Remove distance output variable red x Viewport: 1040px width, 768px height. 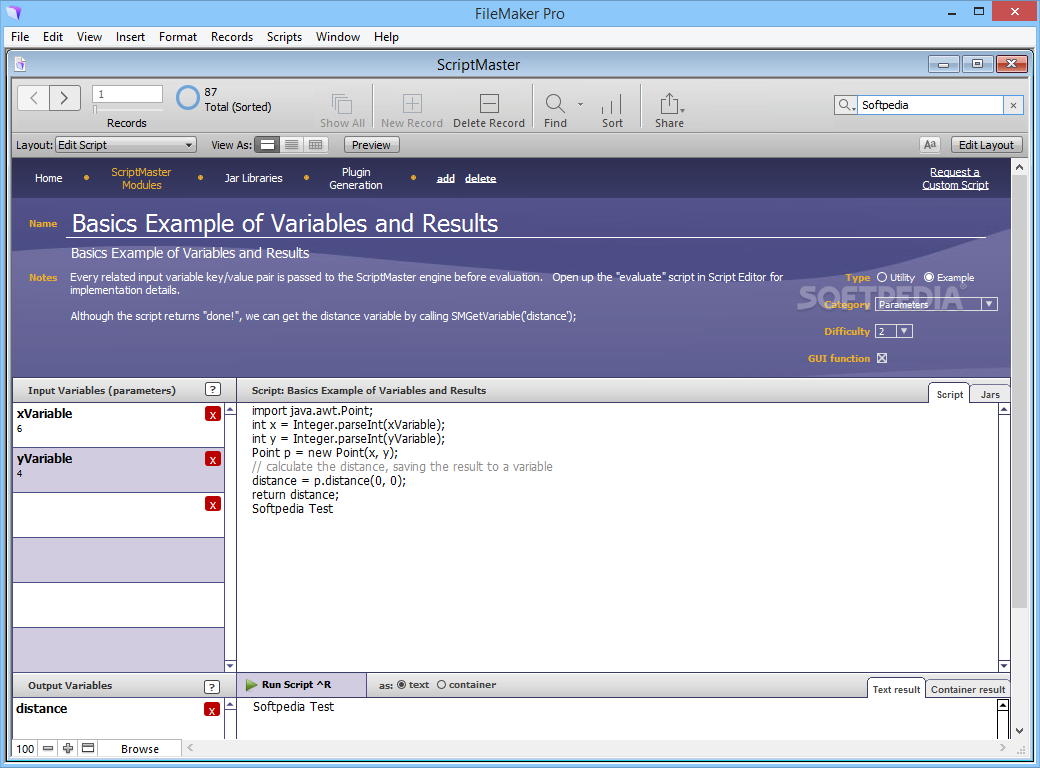pyautogui.click(x=212, y=710)
